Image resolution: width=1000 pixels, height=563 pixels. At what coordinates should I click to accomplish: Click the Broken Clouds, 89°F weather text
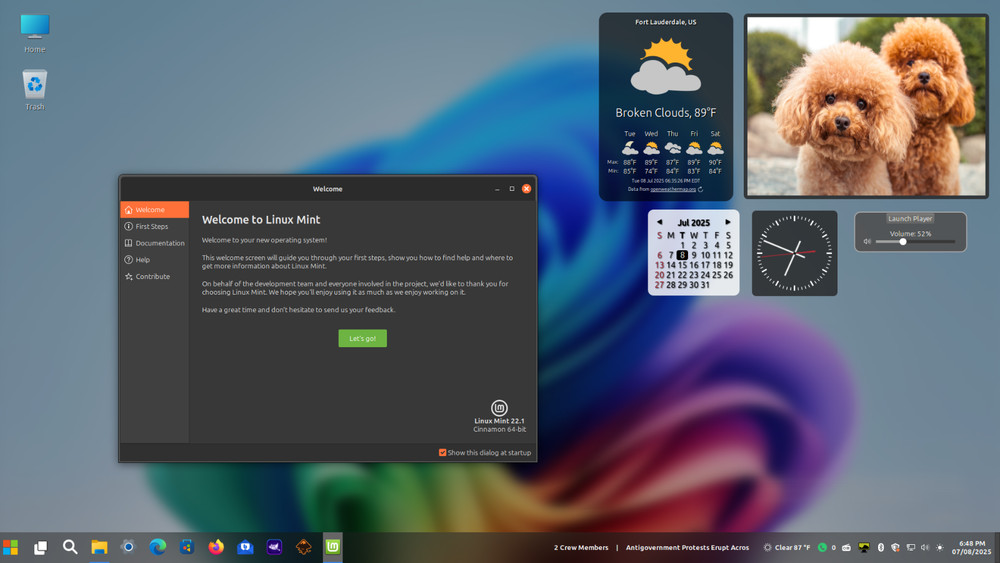tap(665, 113)
